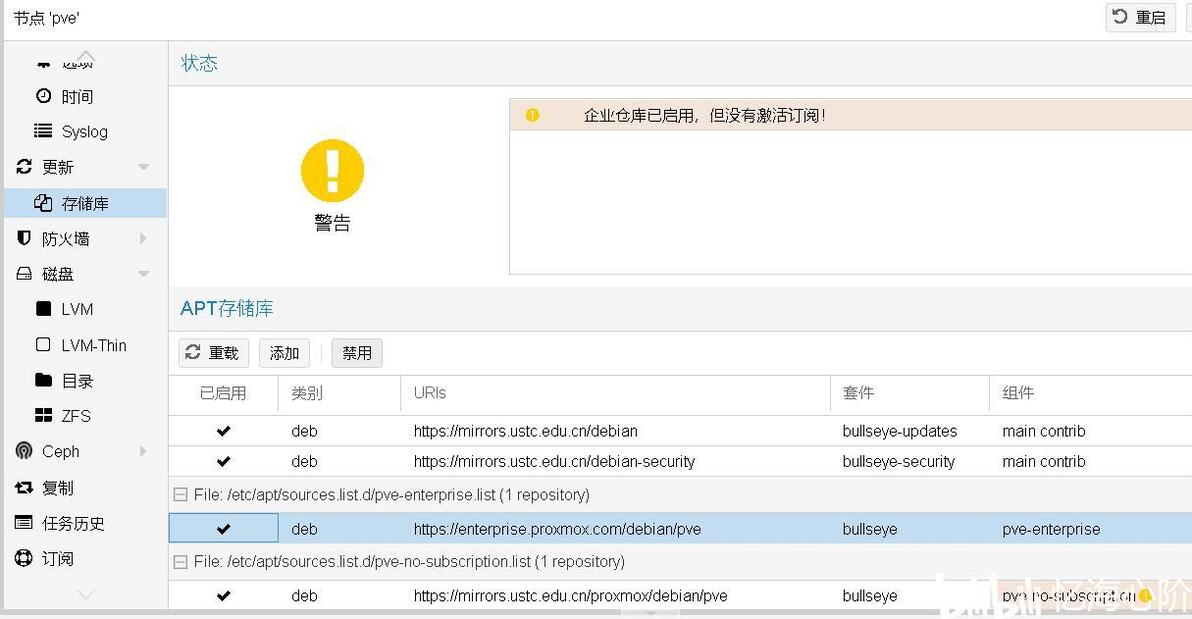Viewport: 1192px width, 619px height.
Task: Select the mirrors.ustc.edu.cn/debian-security URI cell
Action: click(x=615, y=462)
